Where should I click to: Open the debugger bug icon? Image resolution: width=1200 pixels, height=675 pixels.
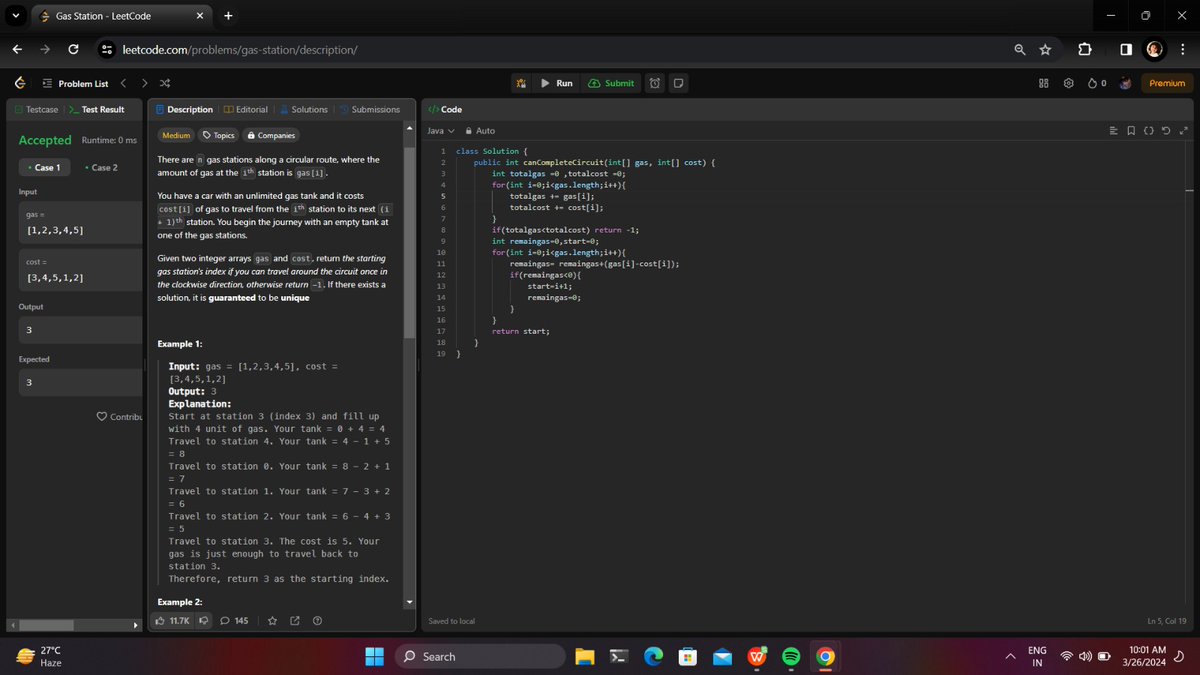click(521, 83)
